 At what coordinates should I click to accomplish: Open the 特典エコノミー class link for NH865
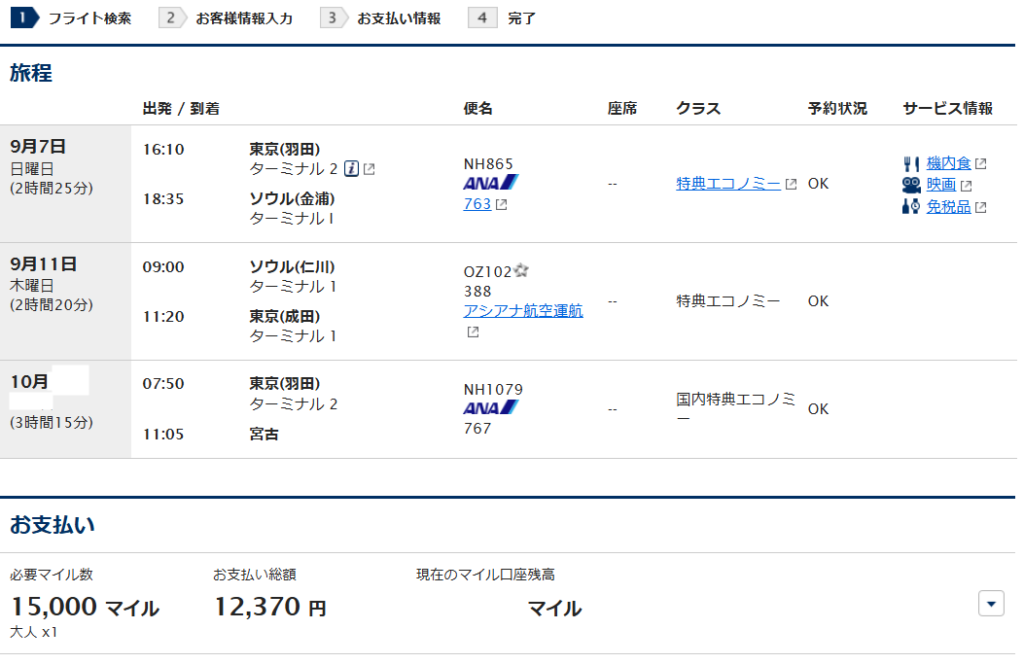pyautogui.click(x=728, y=184)
